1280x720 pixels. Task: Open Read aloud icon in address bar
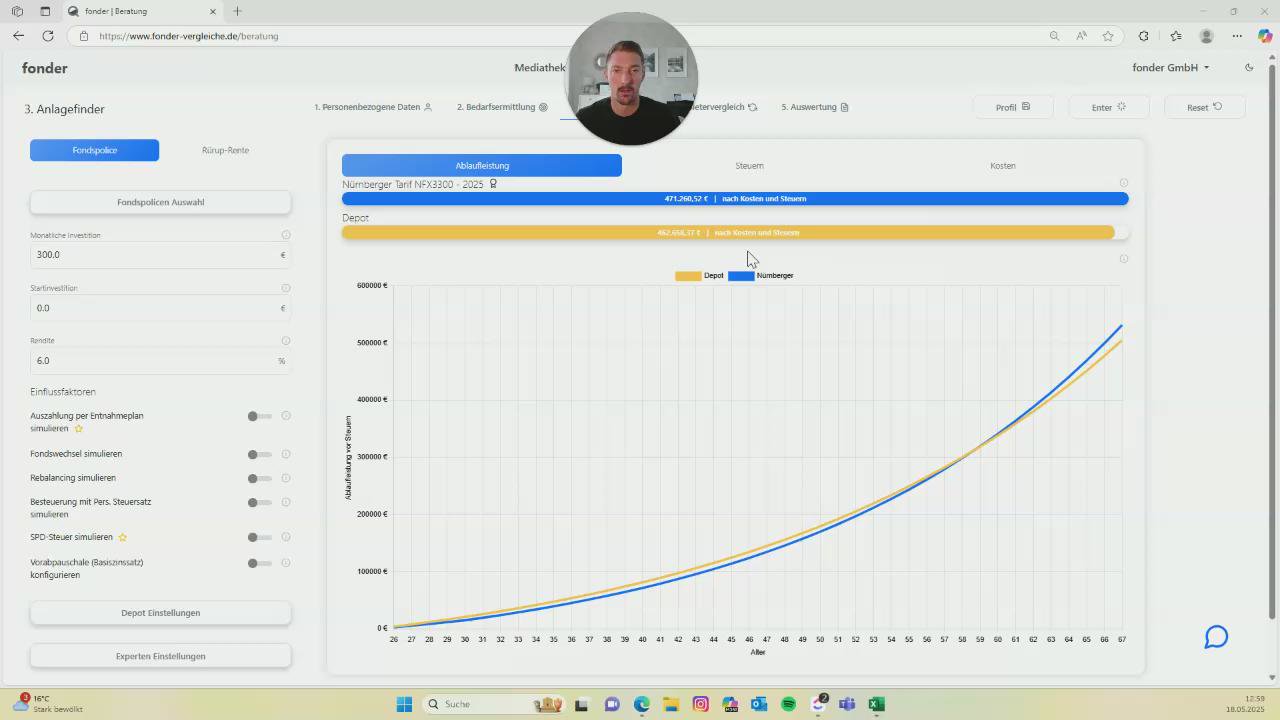tap(1081, 36)
